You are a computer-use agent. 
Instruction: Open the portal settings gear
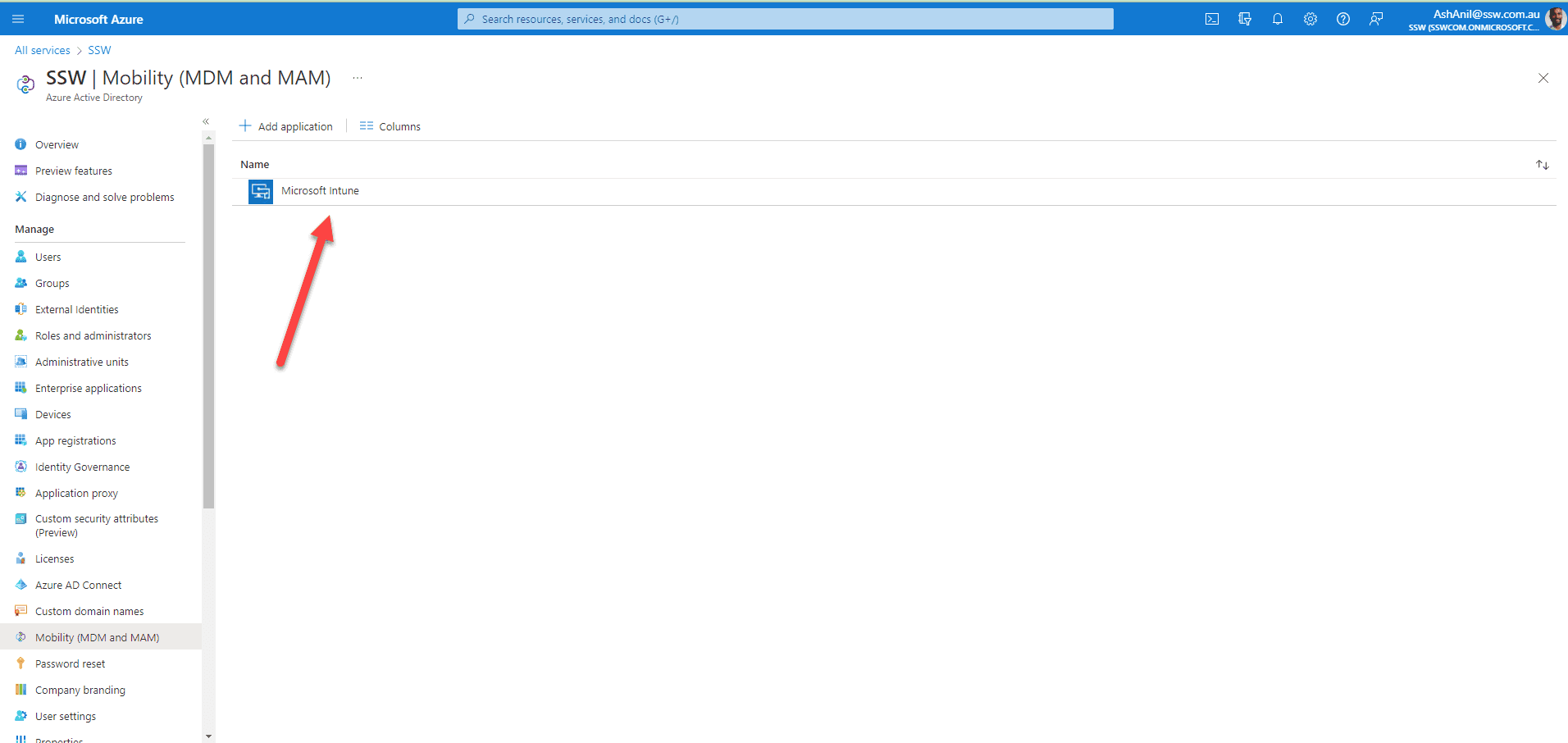click(1310, 19)
